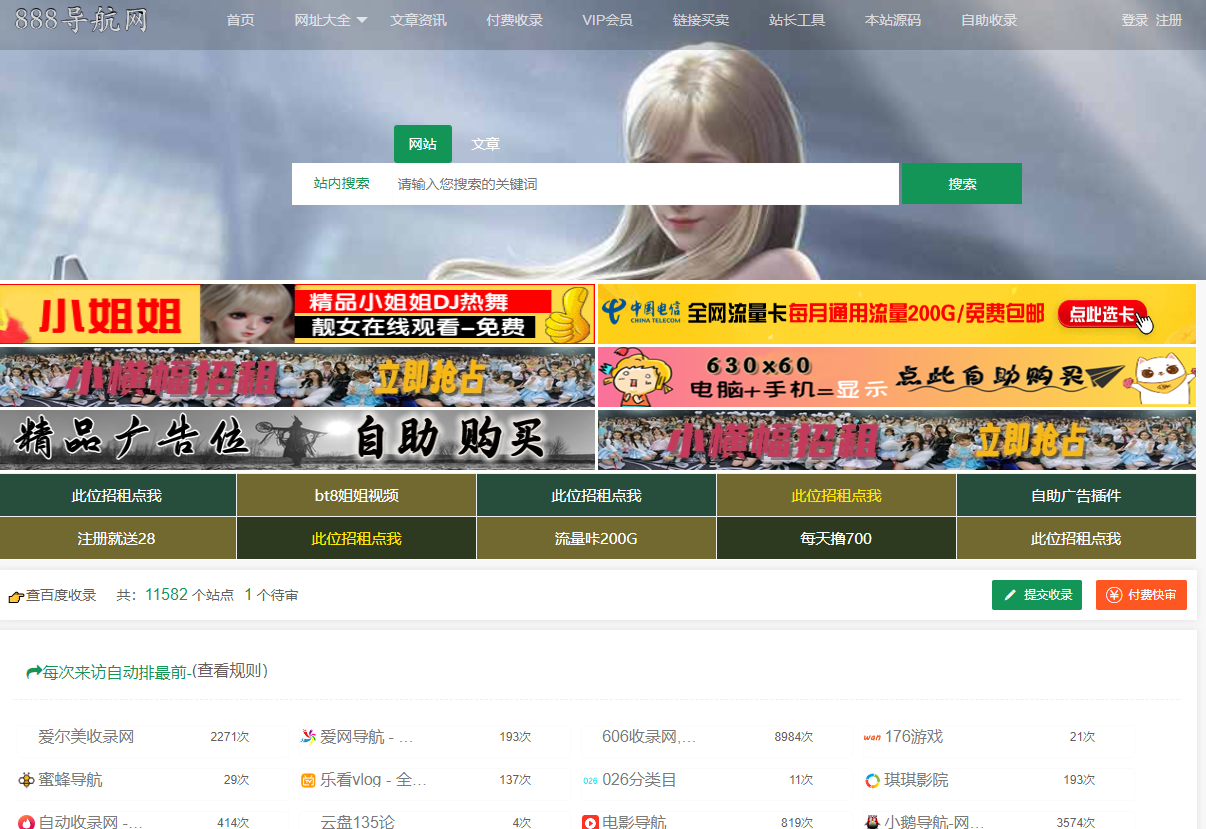Open the 爱尔美收录网 listing
The height and width of the screenshot is (829, 1206).
pyautogui.click(x=86, y=737)
